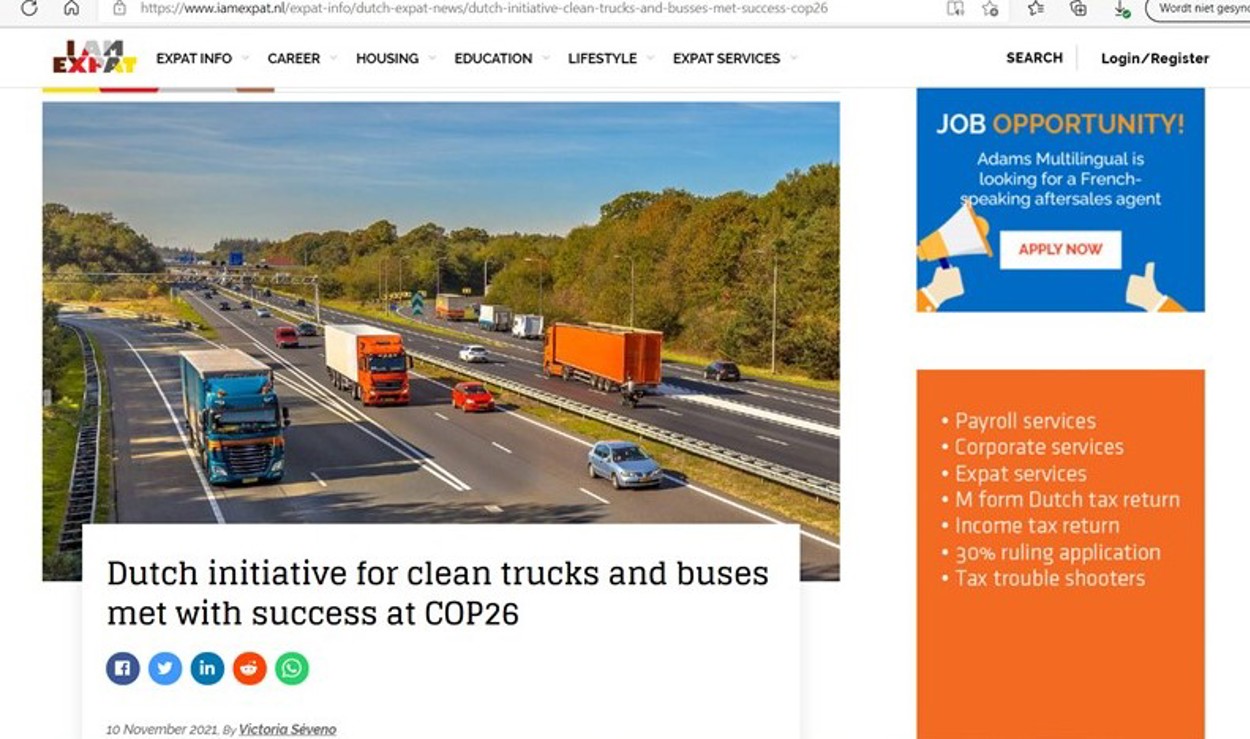Click the Apply Now button

coord(1060,250)
